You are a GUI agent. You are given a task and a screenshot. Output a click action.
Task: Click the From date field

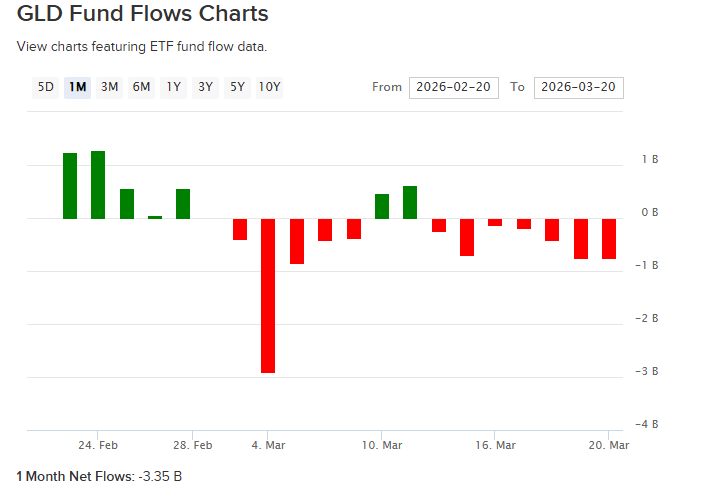pos(453,87)
